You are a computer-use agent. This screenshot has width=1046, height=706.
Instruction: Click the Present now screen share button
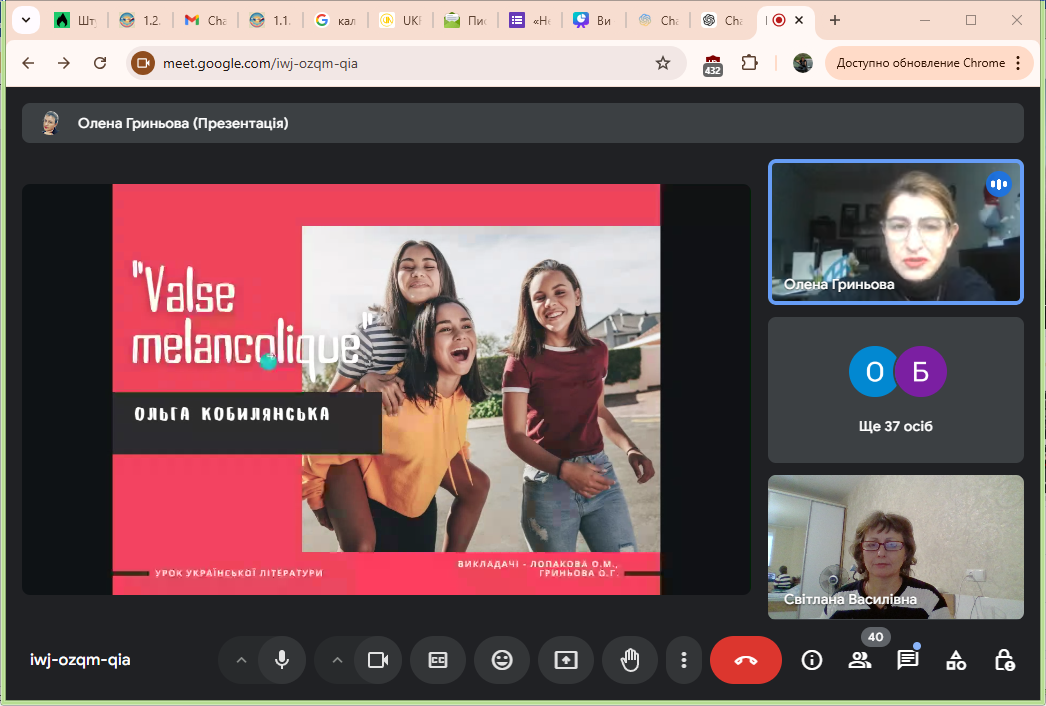pos(565,660)
